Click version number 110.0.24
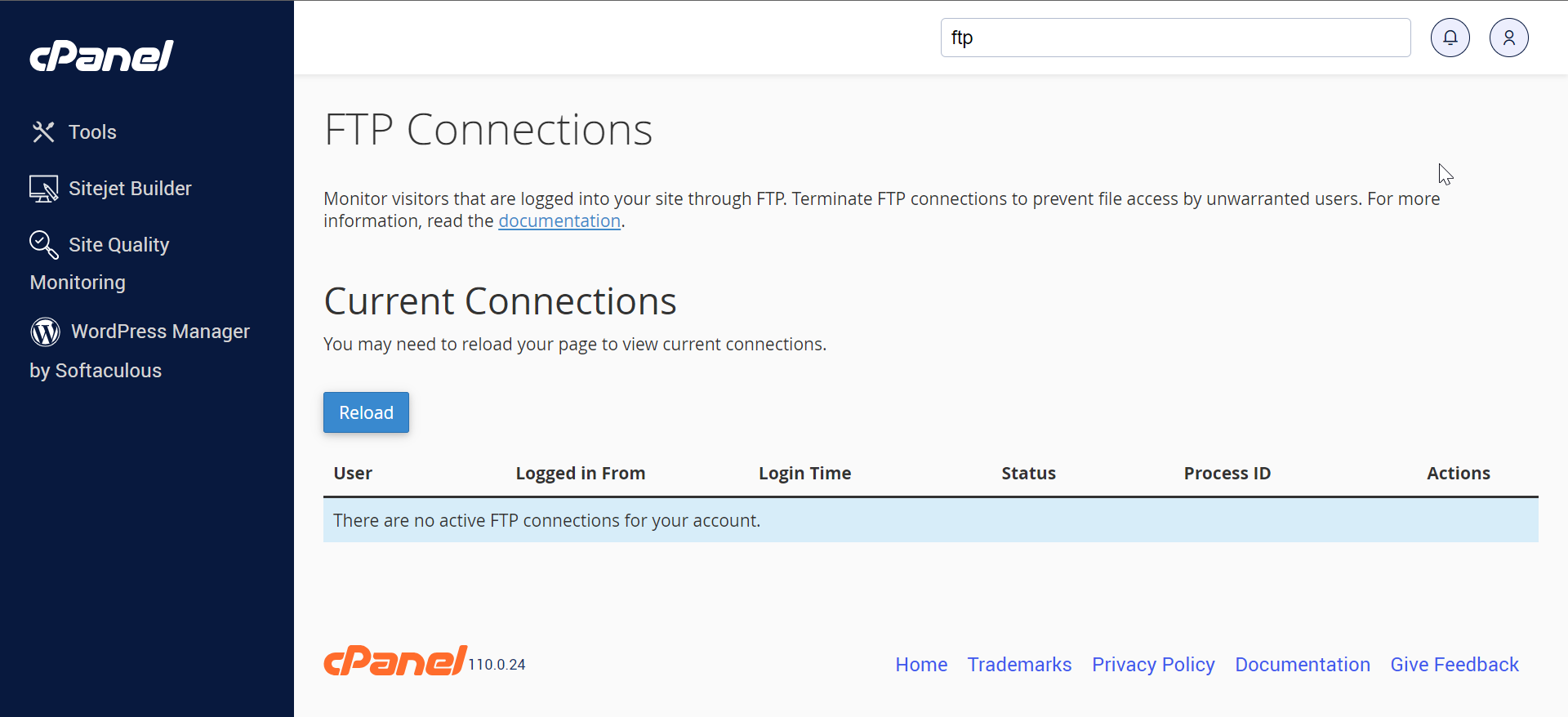This screenshot has width=1568, height=717. click(x=497, y=665)
